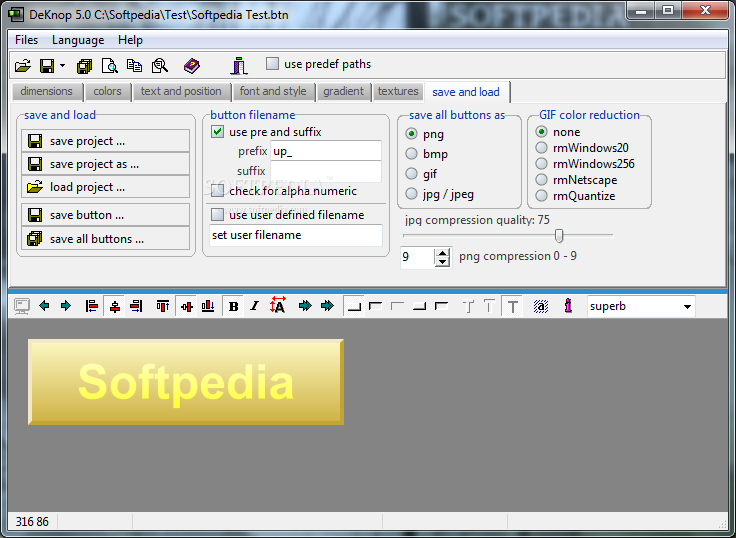Click the letter A with red arrows icon
The width and height of the screenshot is (736, 538).
point(277,305)
